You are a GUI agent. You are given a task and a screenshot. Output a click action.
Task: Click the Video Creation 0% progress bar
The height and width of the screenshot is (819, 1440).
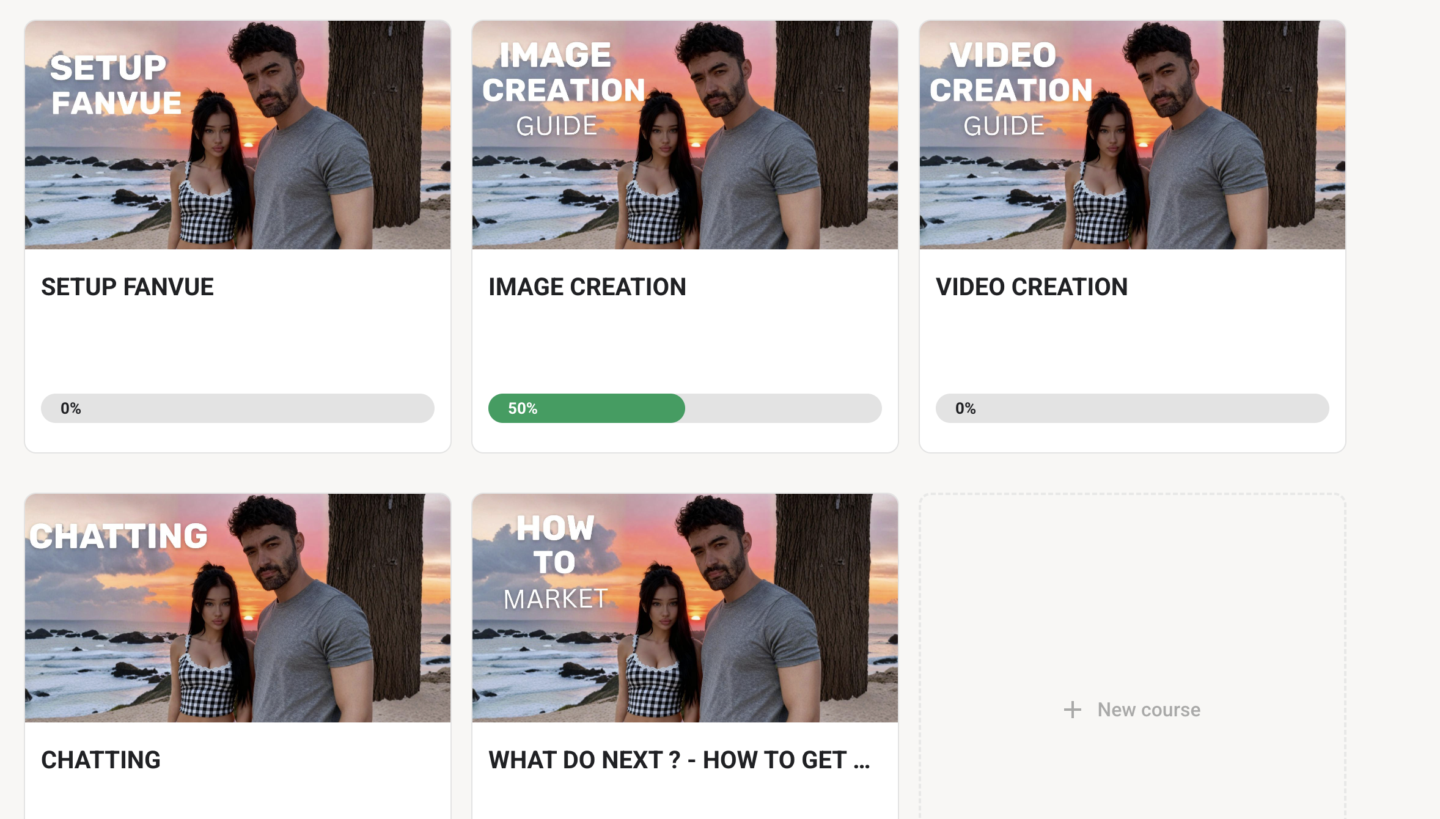[1132, 408]
